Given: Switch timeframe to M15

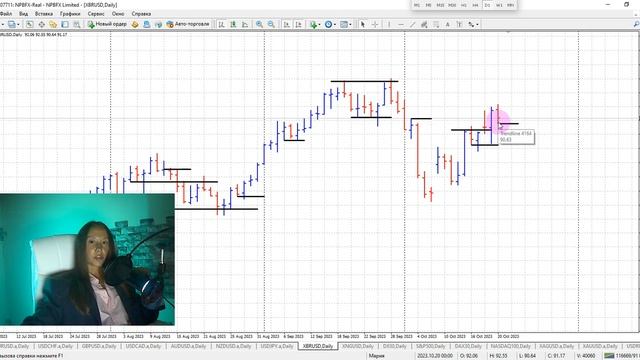Looking at the screenshot, I should pos(440,5).
